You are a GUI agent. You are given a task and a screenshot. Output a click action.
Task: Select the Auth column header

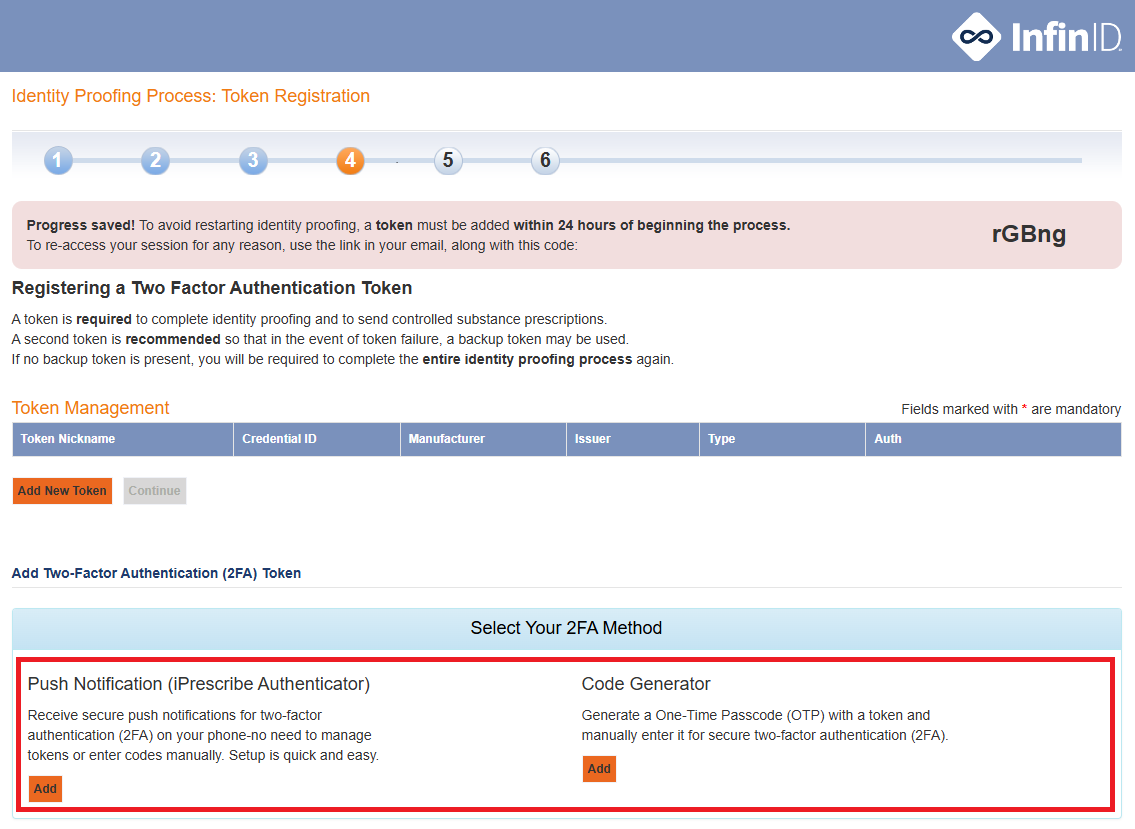[x=887, y=439]
